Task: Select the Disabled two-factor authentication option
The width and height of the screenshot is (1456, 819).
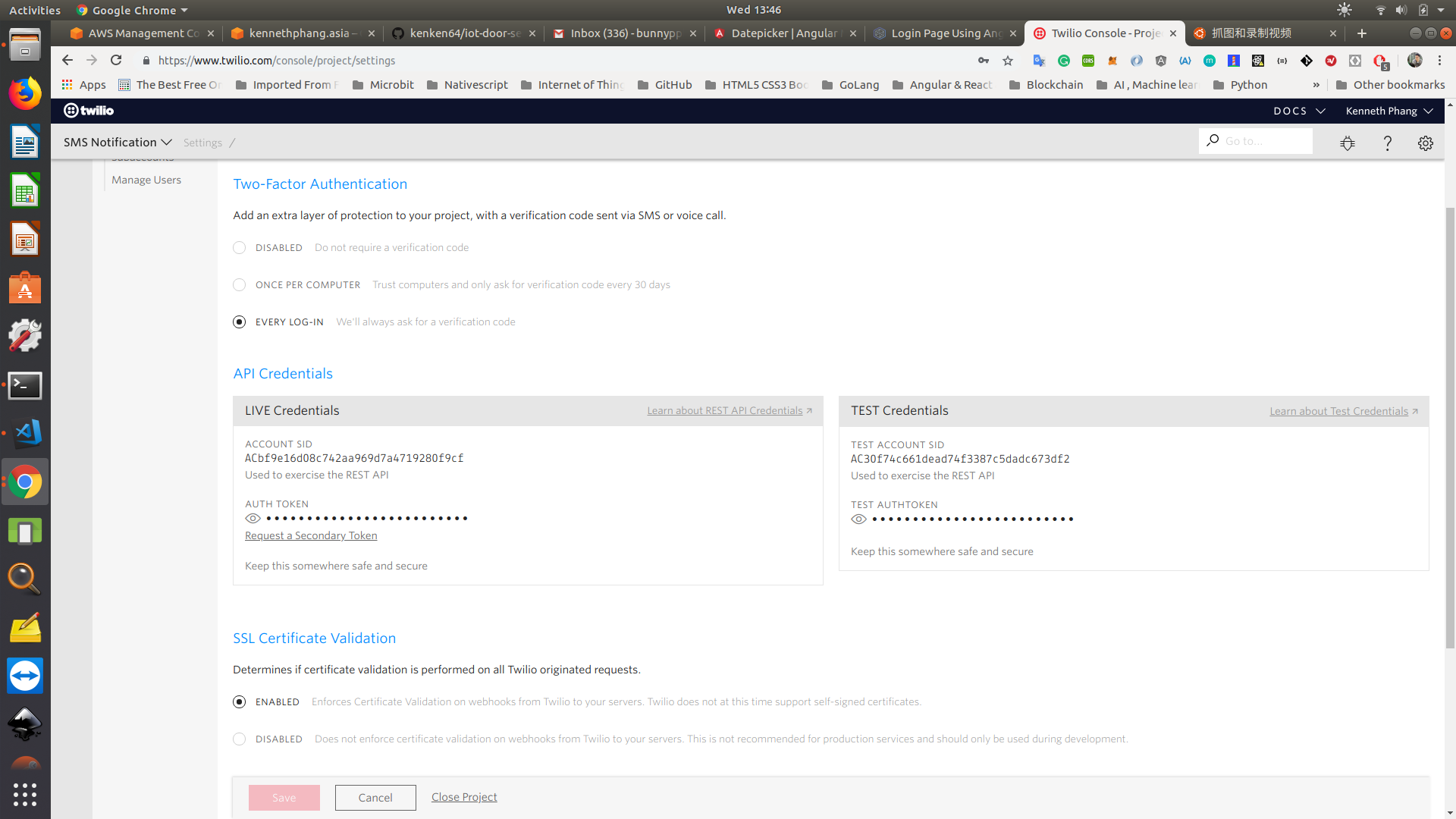Action: point(239,248)
